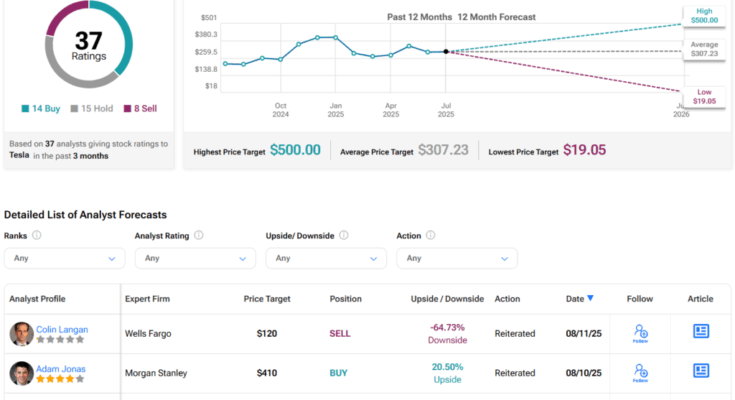Click Colin Langan's star rating
The width and height of the screenshot is (735, 400).
pyautogui.click(x=60, y=340)
